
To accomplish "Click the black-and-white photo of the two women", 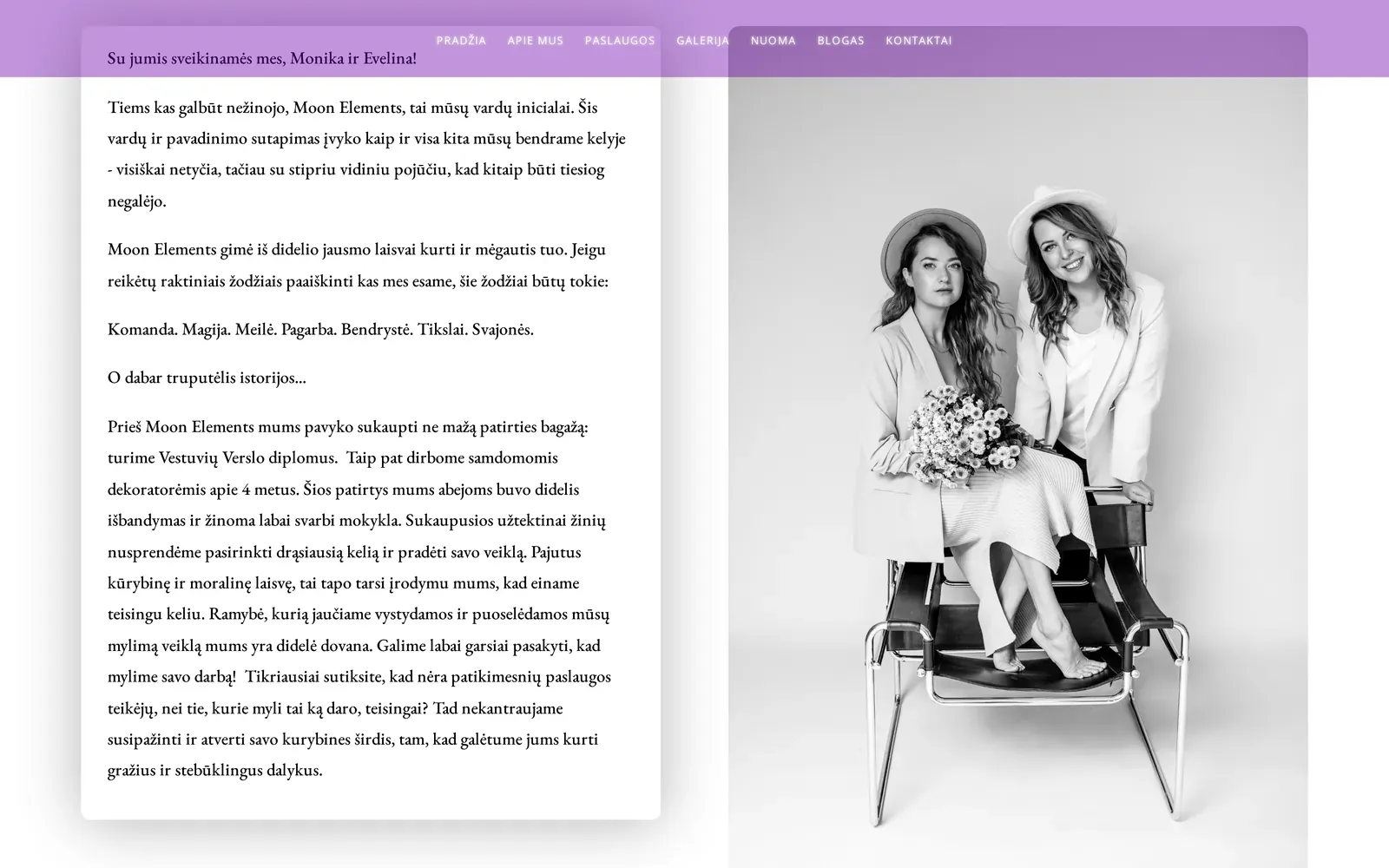I will (x=1017, y=447).
